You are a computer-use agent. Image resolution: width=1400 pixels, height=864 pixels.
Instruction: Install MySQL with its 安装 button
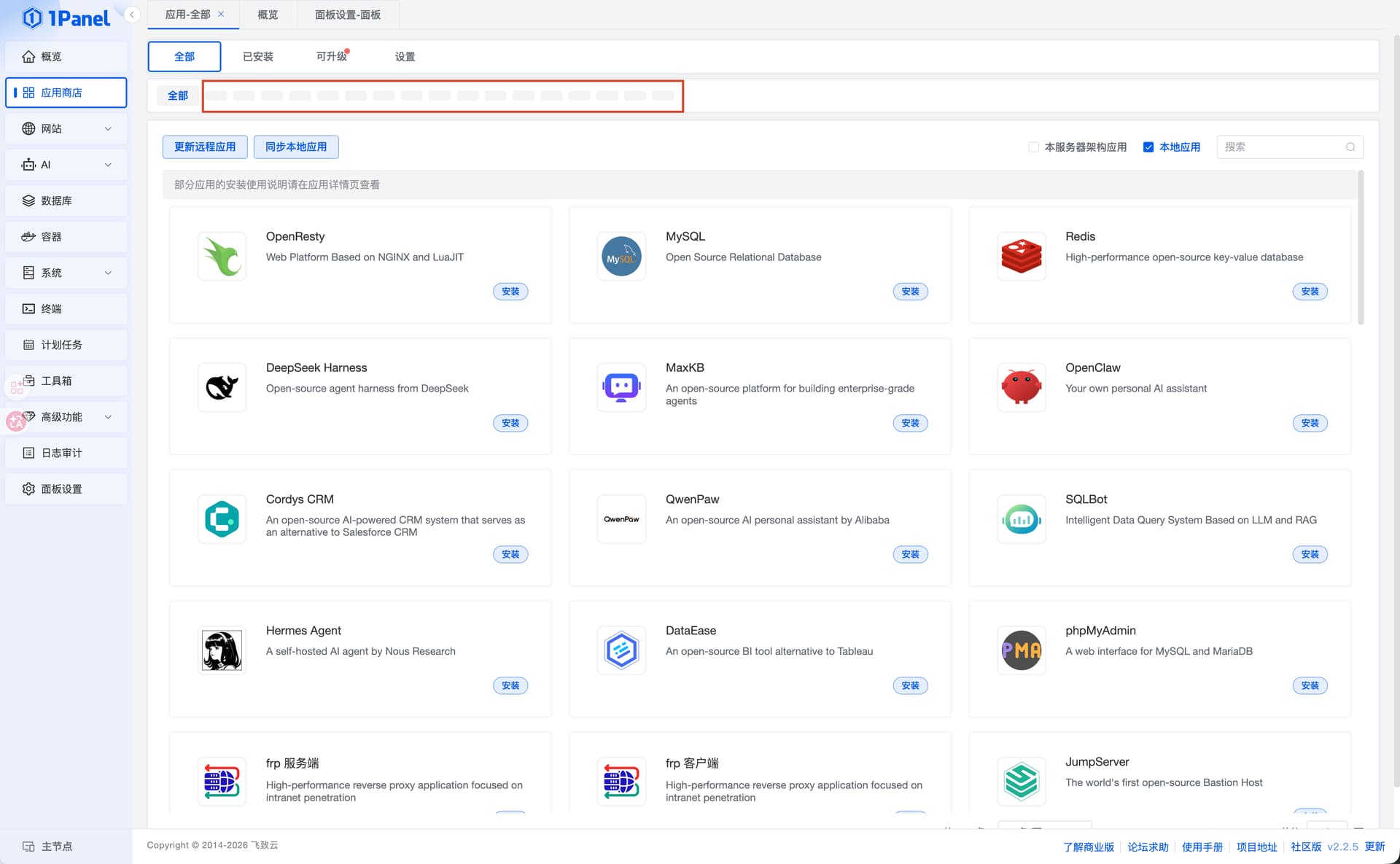(910, 292)
